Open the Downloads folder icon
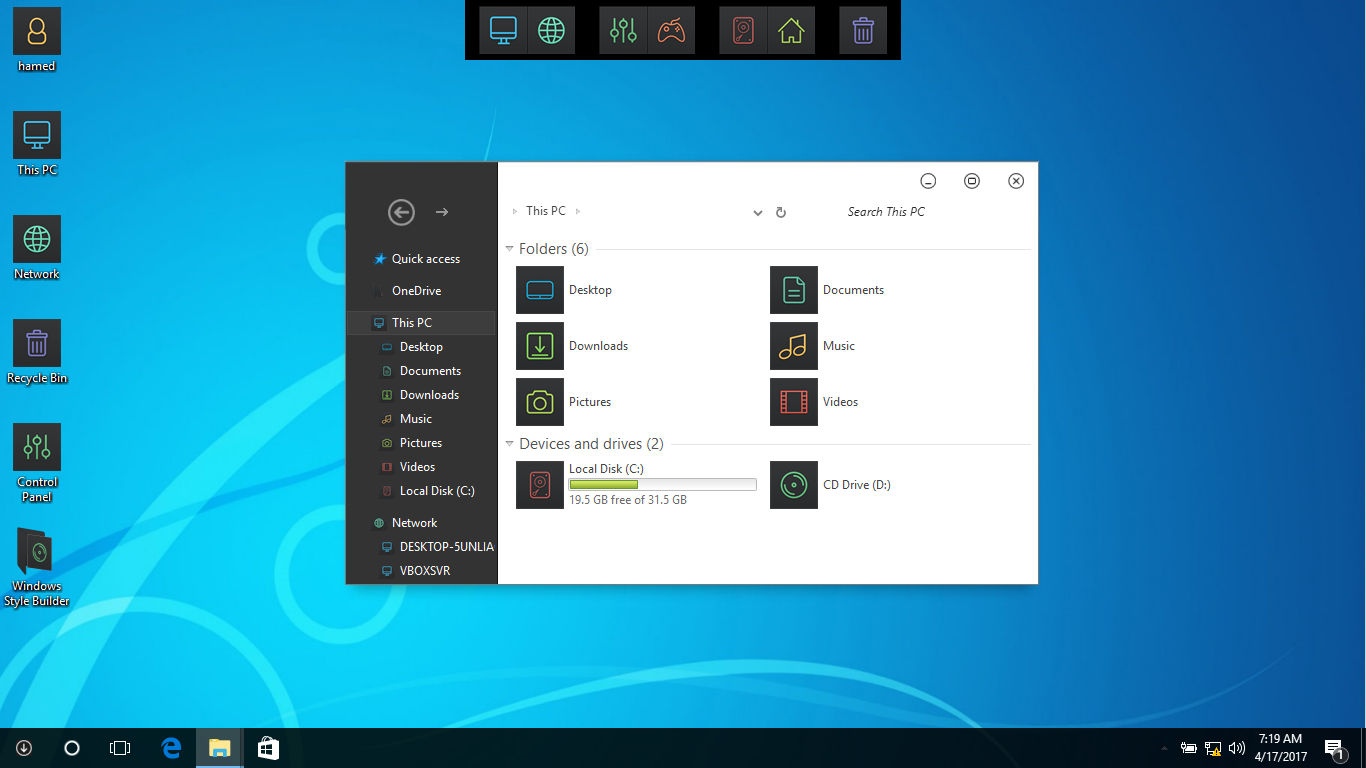This screenshot has width=1366, height=768. point(540,346)
